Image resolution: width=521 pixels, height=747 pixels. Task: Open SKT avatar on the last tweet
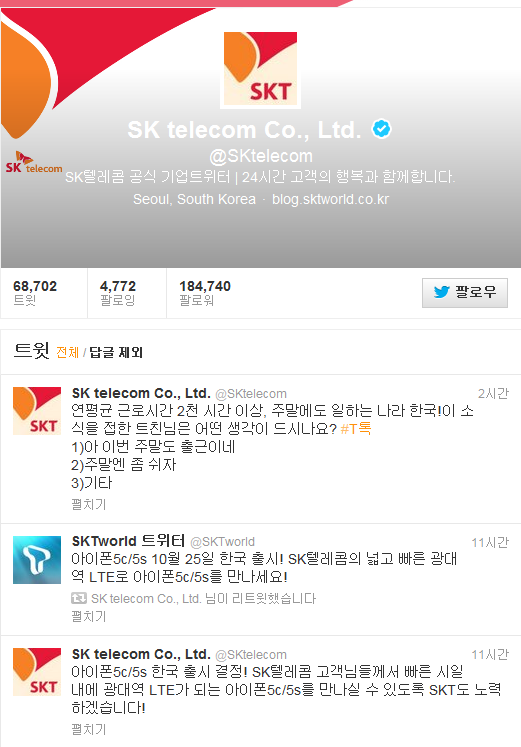[x=37, y=672]
